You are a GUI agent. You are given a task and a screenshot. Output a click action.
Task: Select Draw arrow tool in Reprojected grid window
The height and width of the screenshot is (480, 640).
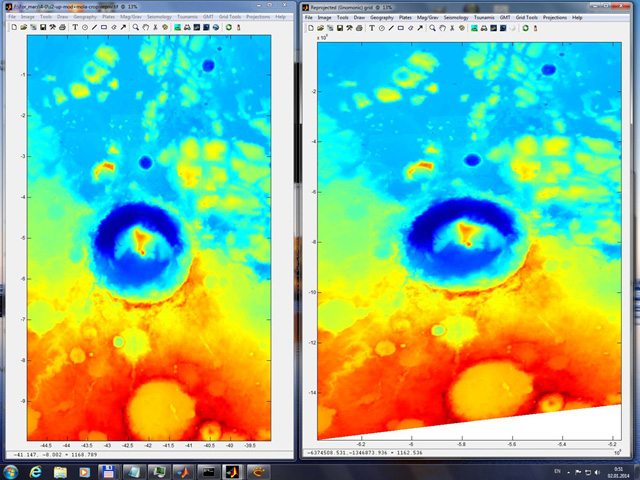[420, 28]
